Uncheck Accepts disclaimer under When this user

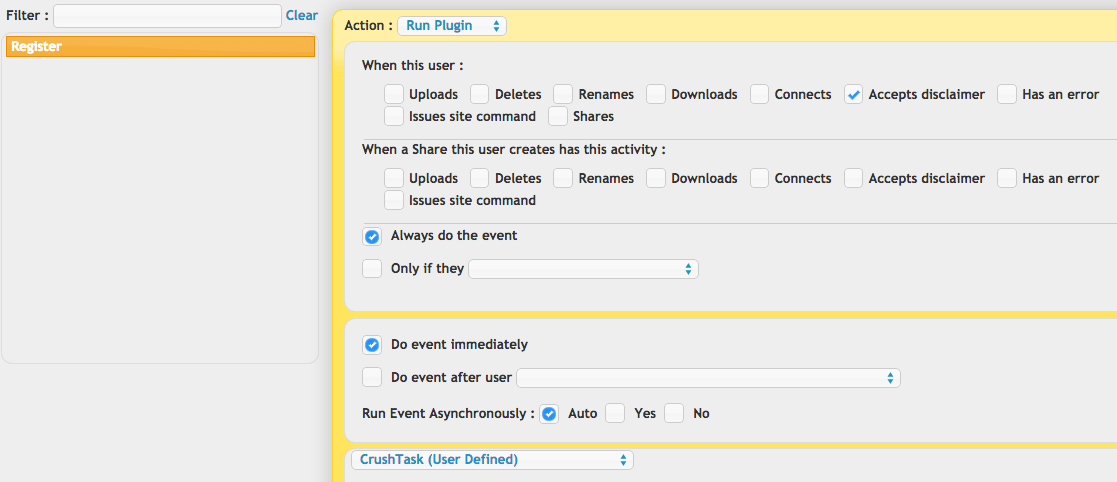click(x=853, y=94)
